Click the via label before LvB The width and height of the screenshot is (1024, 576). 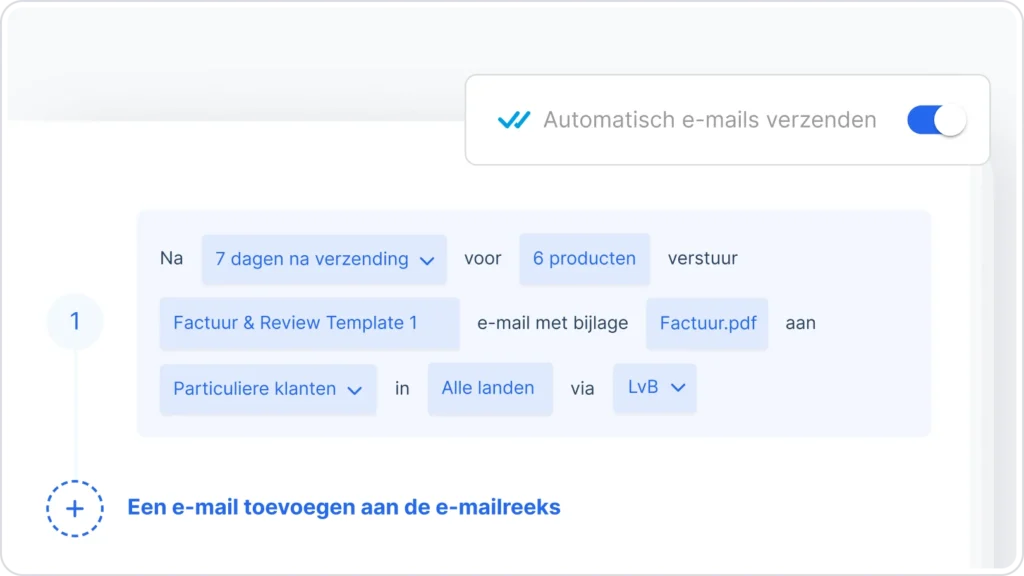pos(582,388)
